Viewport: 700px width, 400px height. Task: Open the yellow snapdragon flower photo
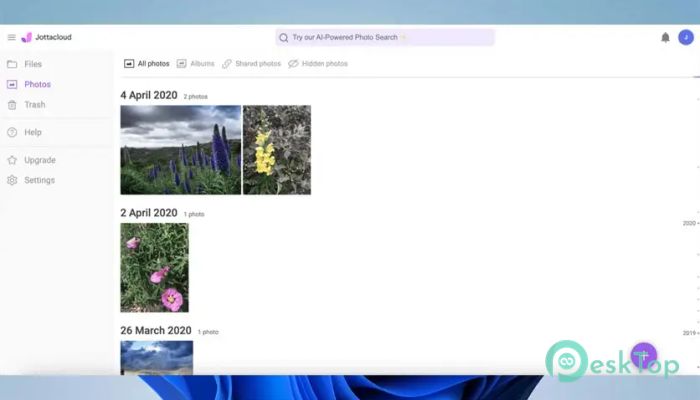277,150
